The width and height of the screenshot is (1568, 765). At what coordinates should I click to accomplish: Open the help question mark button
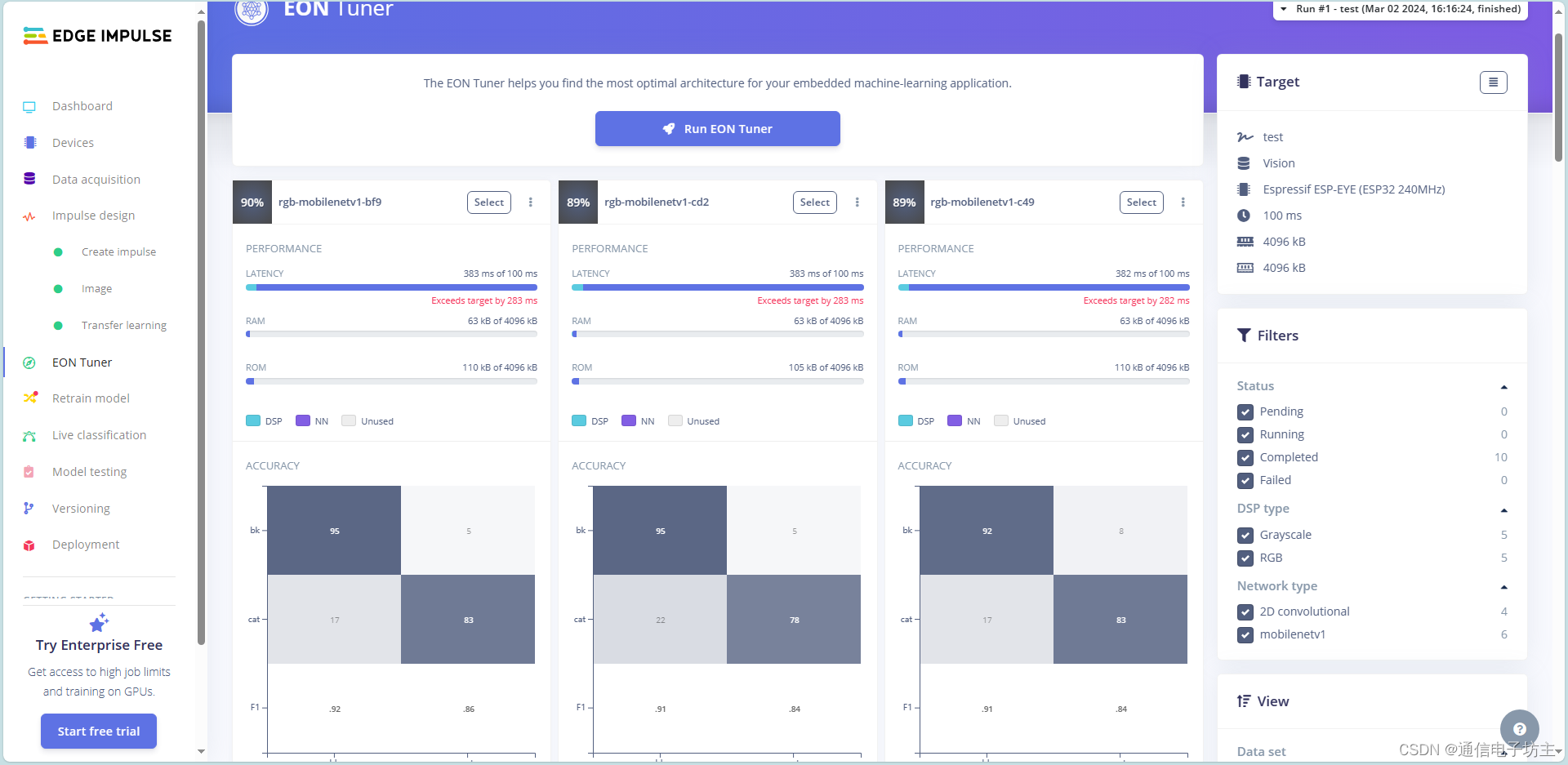point(1519,729)
